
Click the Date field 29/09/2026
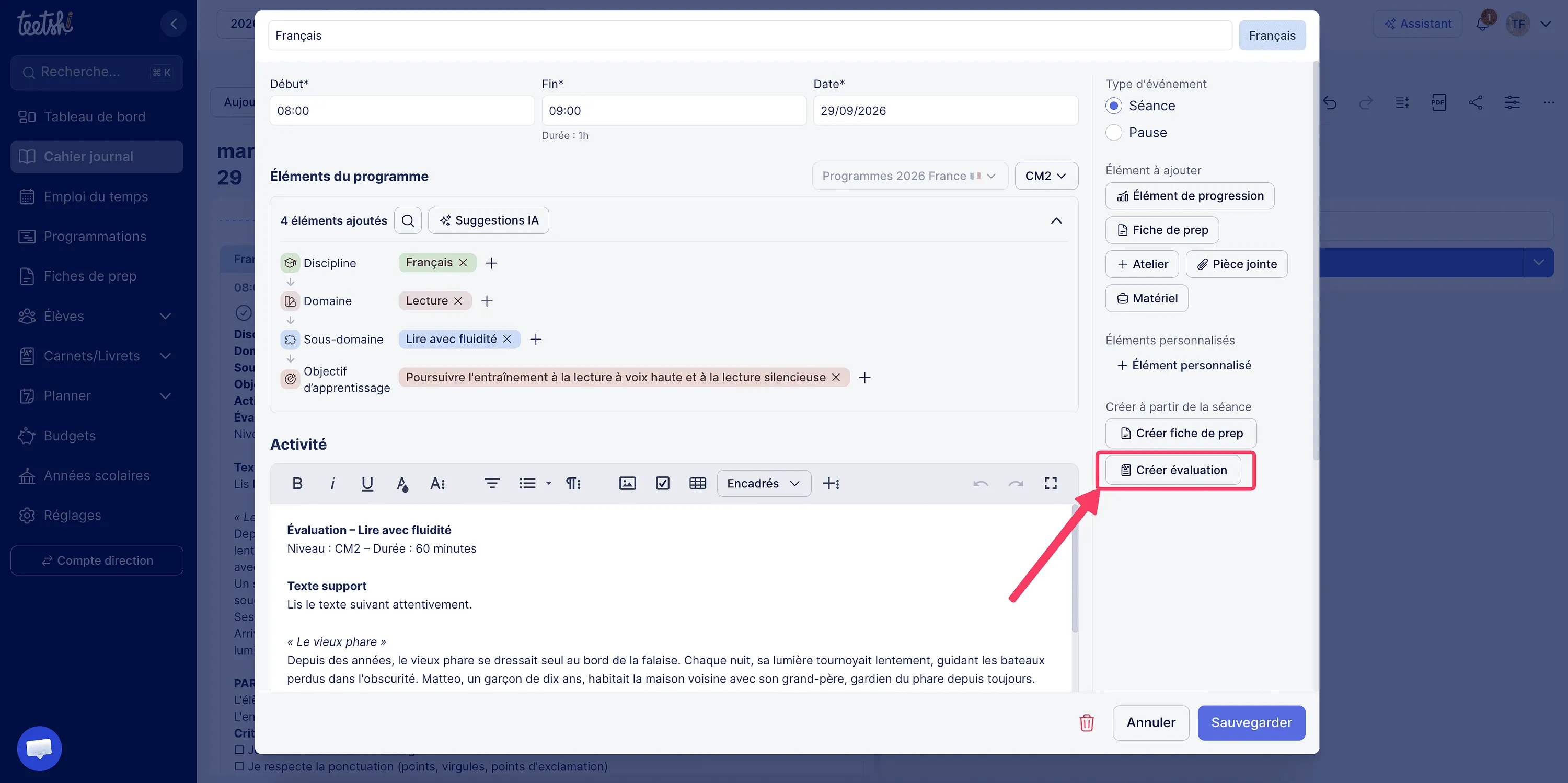tap(946, 111)
